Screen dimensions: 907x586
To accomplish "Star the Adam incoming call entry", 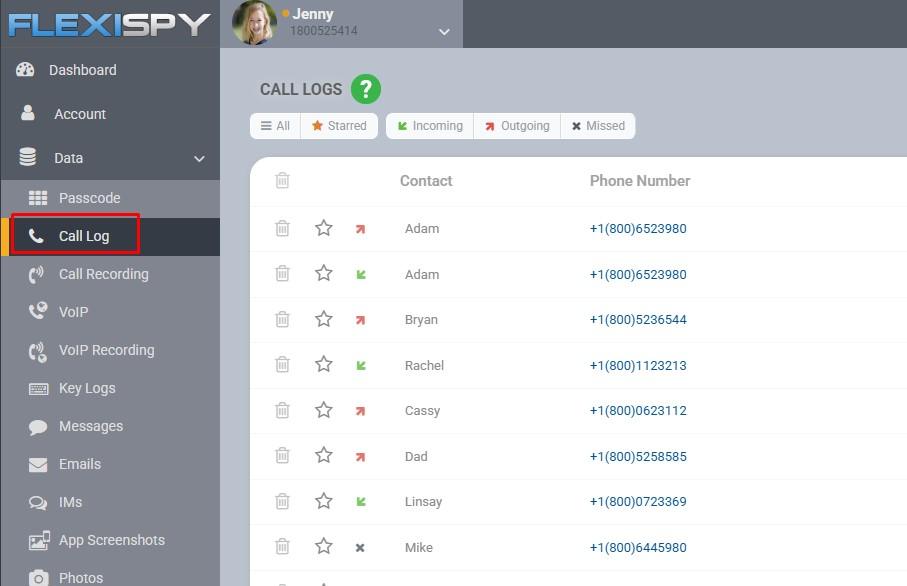I will (x=324, y=273).
